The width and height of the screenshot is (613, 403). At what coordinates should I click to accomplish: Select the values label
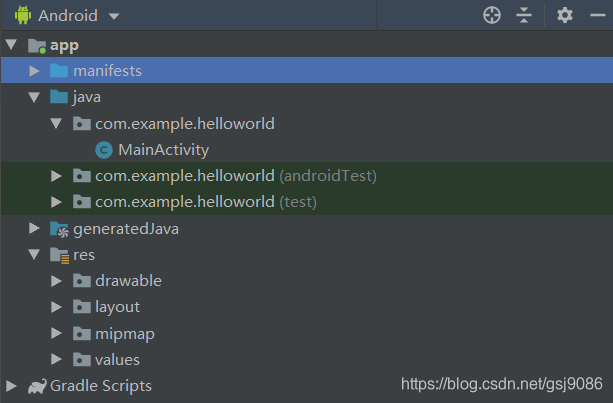click(x=117, y=360)
